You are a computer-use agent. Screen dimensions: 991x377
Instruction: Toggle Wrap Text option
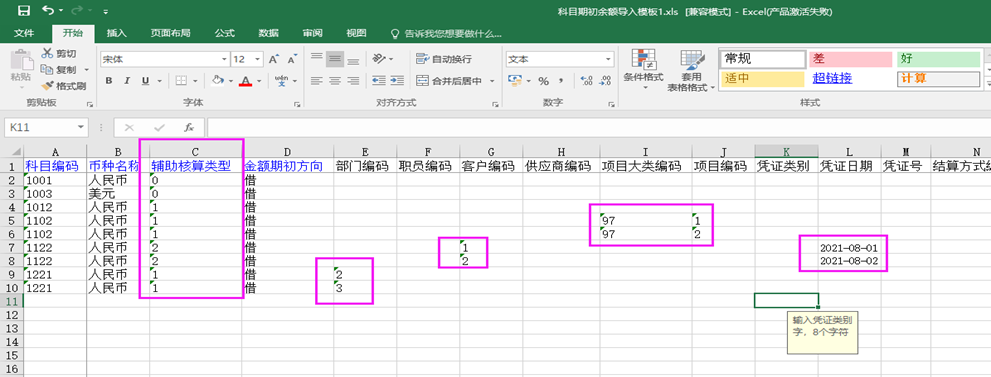(x=444, y=59)
